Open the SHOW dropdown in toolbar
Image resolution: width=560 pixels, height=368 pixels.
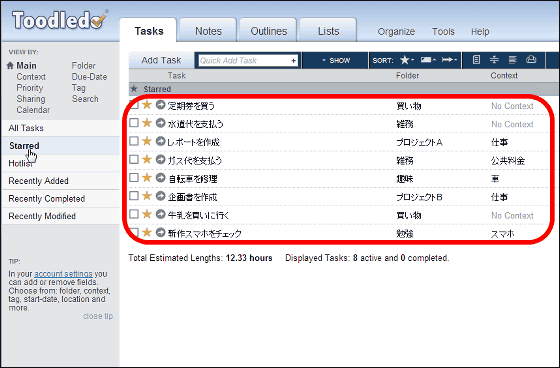tap(336, 60)
